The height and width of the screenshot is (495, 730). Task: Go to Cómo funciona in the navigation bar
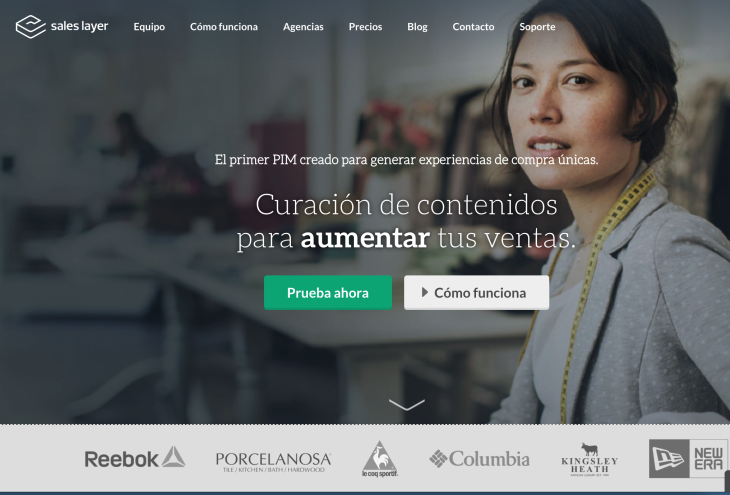[224, 27]
